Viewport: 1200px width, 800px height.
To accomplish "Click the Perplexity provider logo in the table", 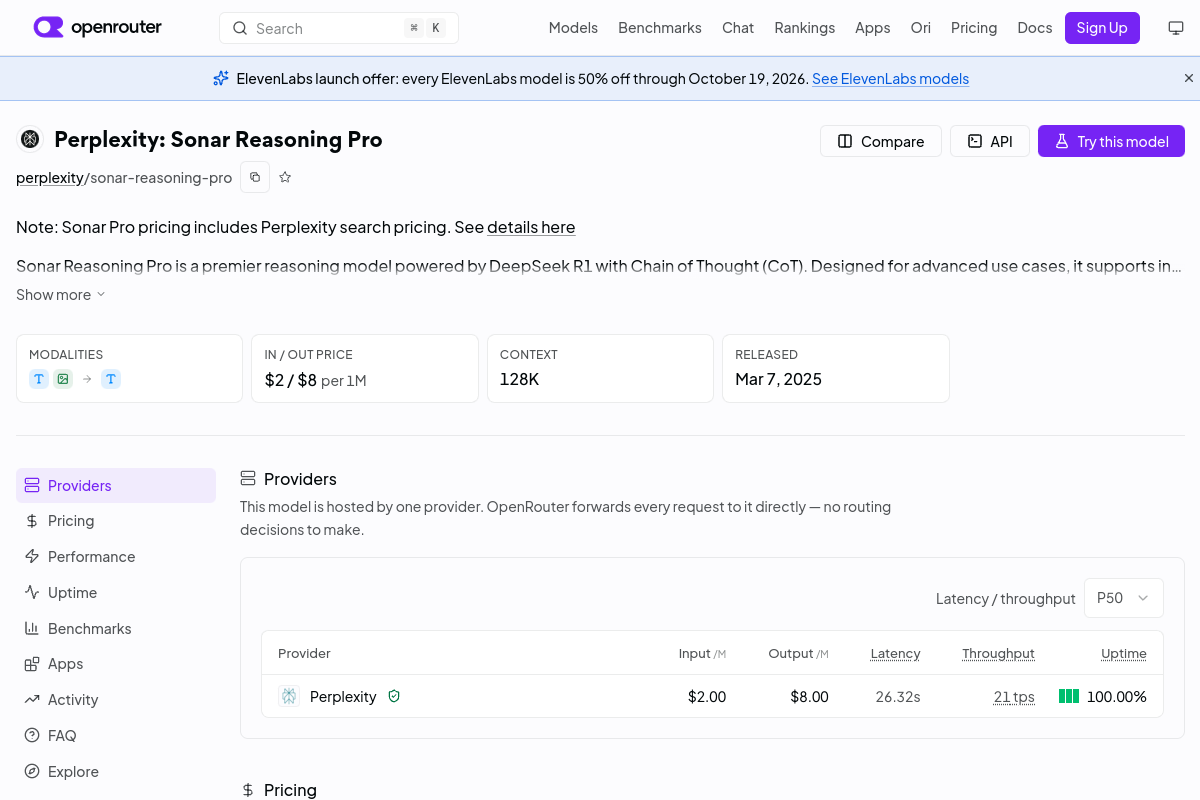I will pyautogui.click(x=289, y=696).
